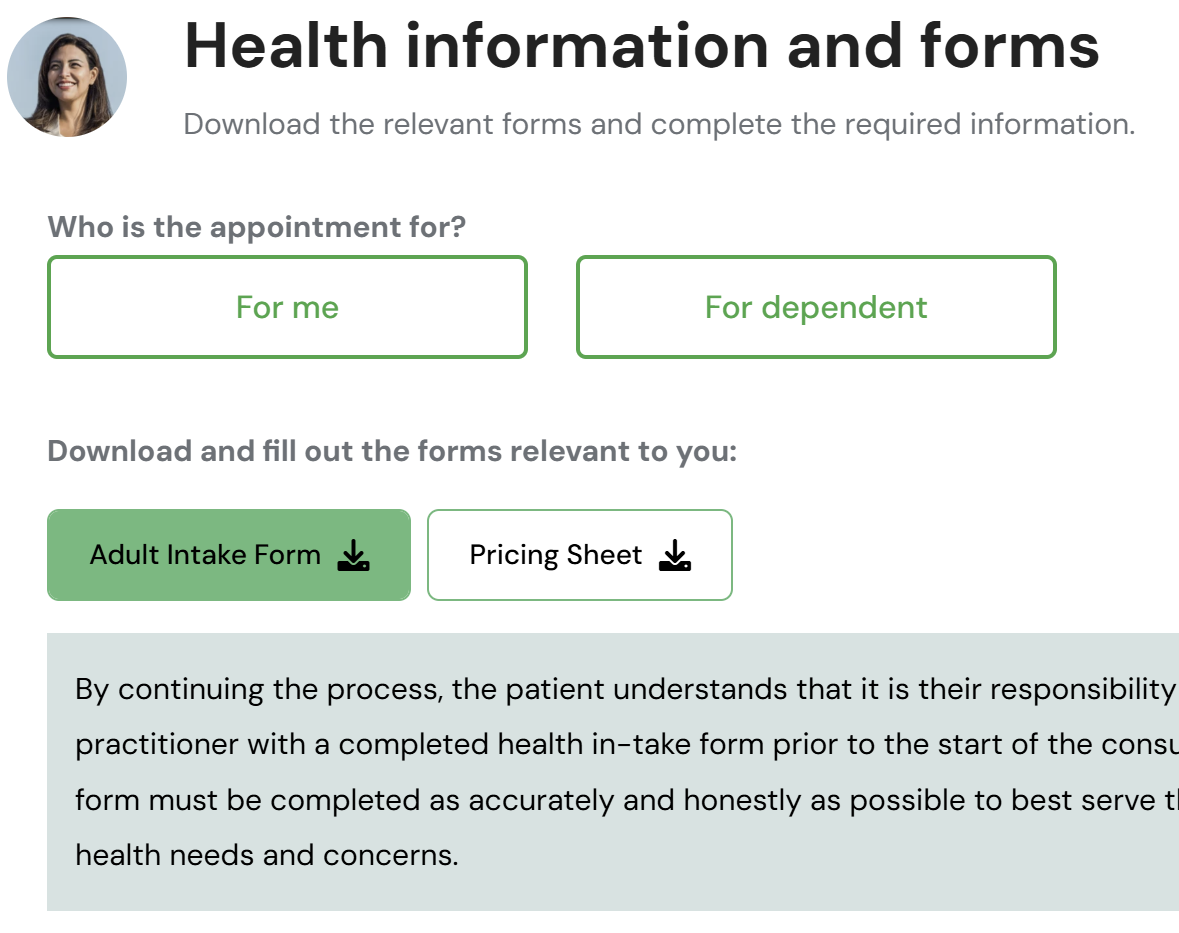Click the "Health information and forms" heading
This screenshot has height=933, width=1179.
[641, 45]
